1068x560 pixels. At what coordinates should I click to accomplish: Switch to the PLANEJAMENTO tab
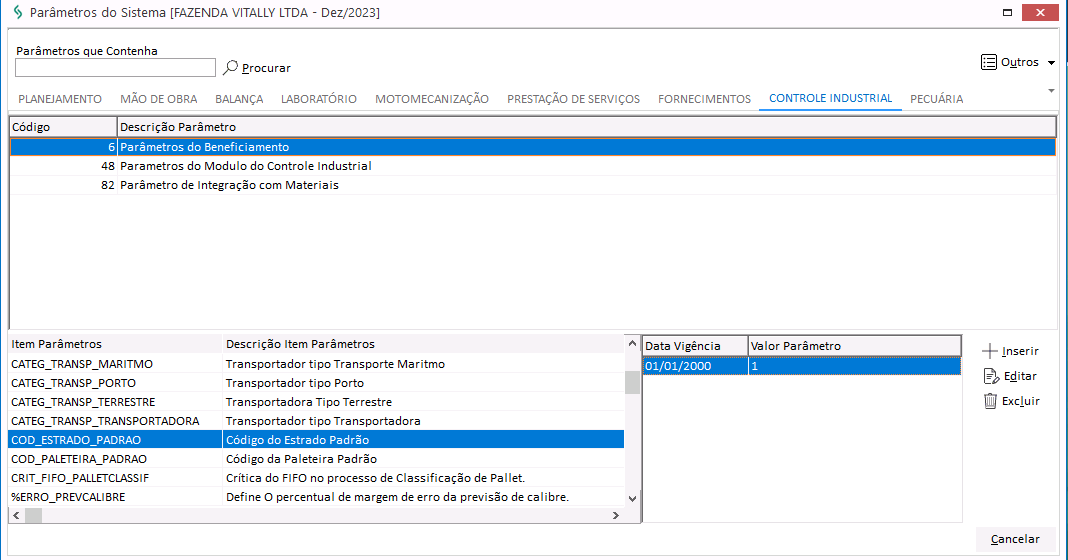(60, 99)
